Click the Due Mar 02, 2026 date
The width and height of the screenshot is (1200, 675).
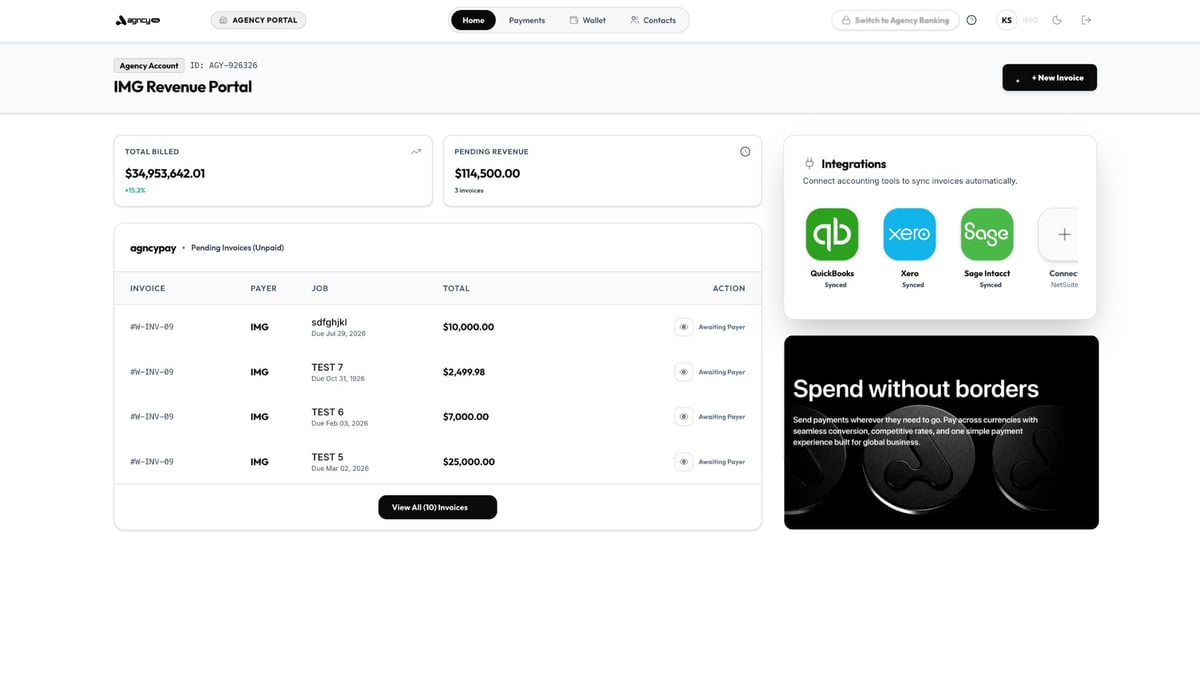(x=340, y=468)
